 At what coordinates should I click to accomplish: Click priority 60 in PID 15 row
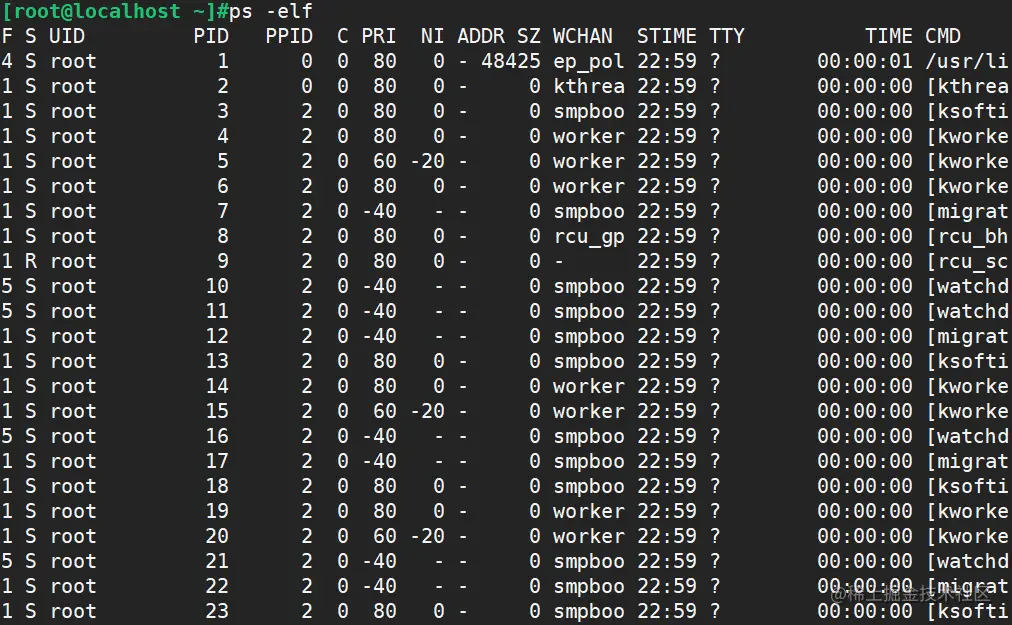click(x=385, y=411)
